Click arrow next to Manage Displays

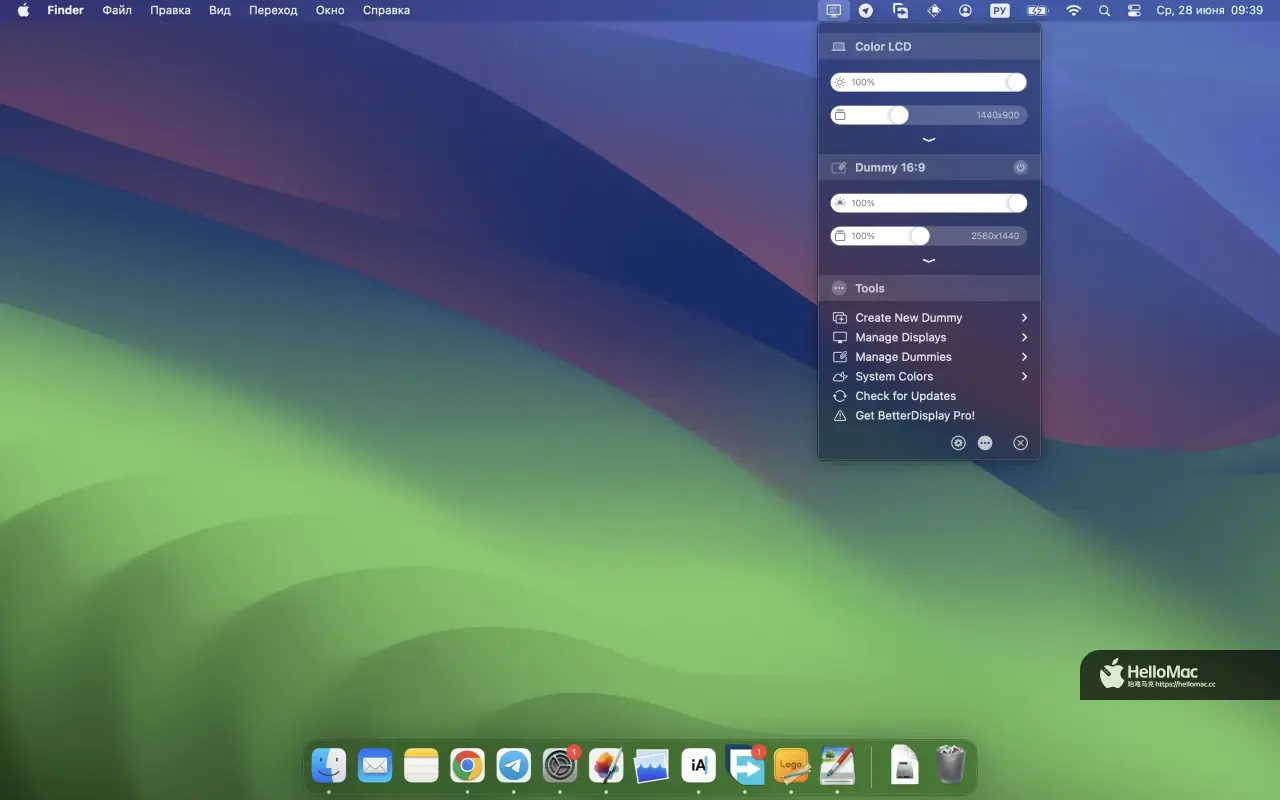pos(1025,337)
